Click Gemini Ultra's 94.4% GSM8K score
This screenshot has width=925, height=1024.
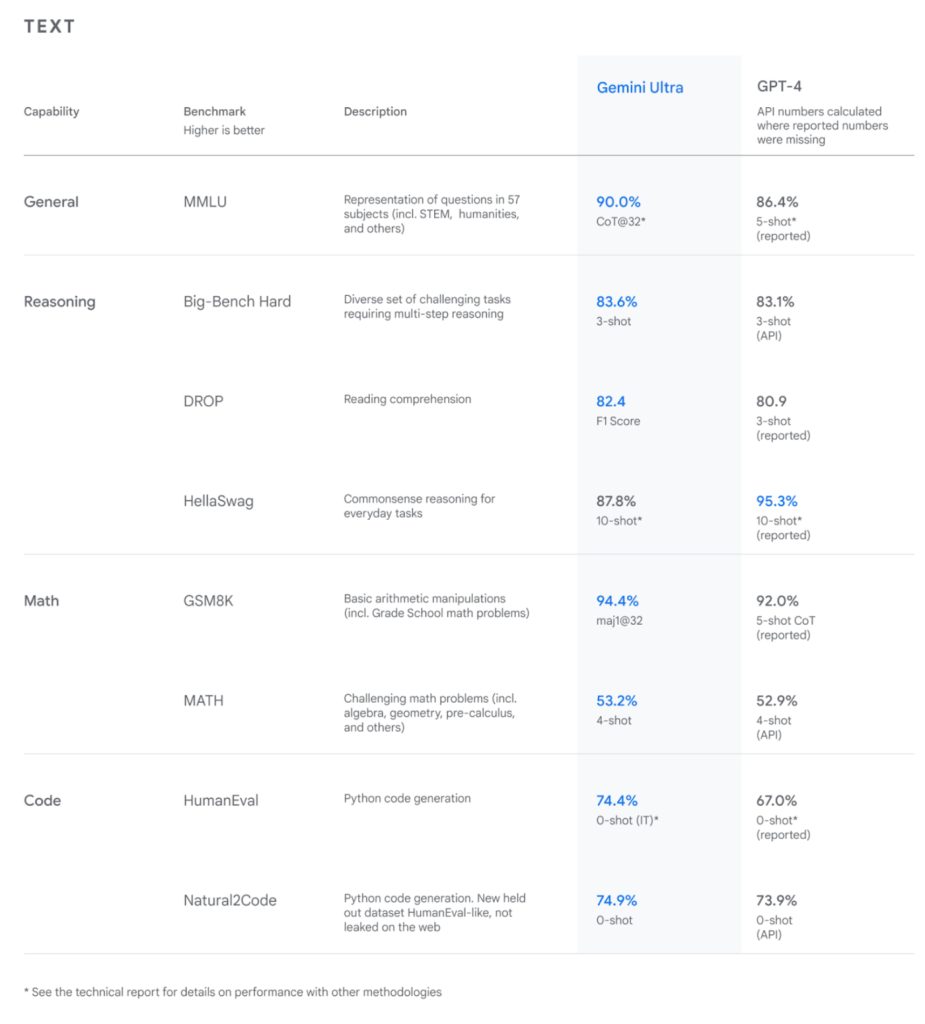[x=617, y=602]
